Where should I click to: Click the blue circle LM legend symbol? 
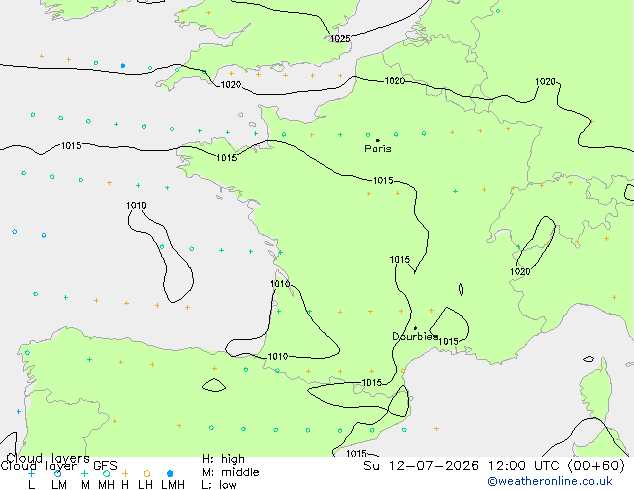pyautogui.click(x=57, y=473)
